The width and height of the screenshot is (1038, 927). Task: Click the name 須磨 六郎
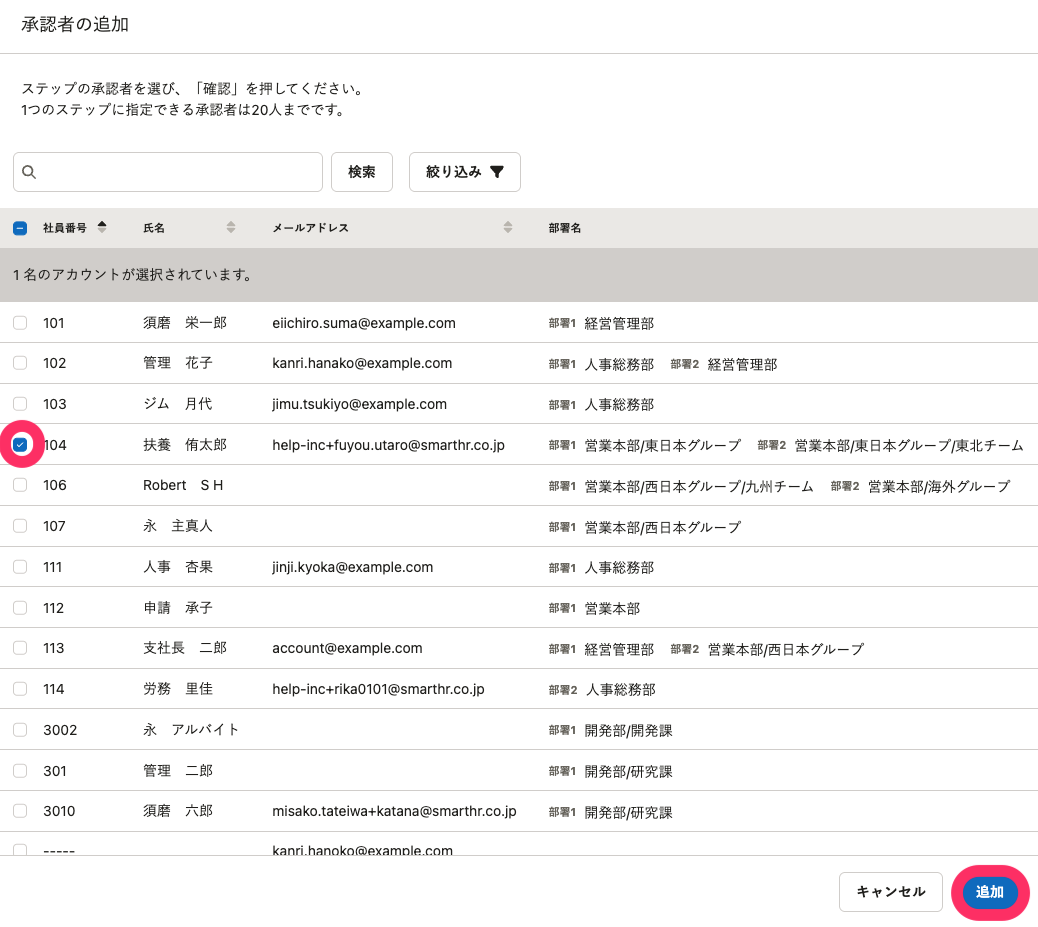[x=178, y=810]
